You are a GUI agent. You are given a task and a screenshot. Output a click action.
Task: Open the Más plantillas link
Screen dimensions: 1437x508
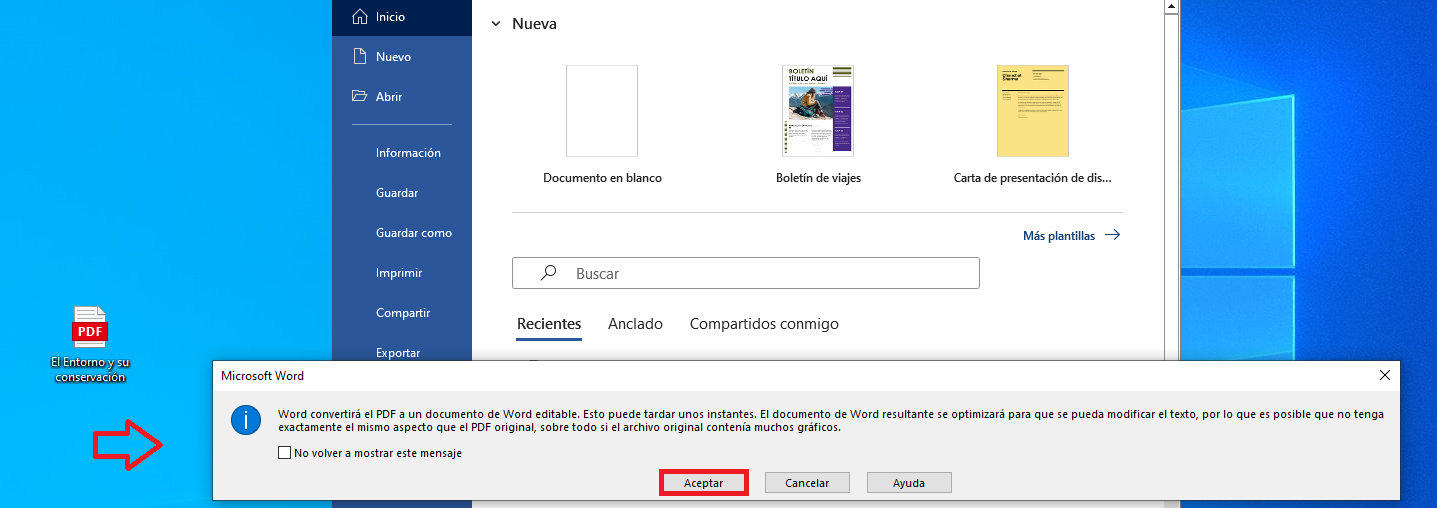coord(1059,236)
